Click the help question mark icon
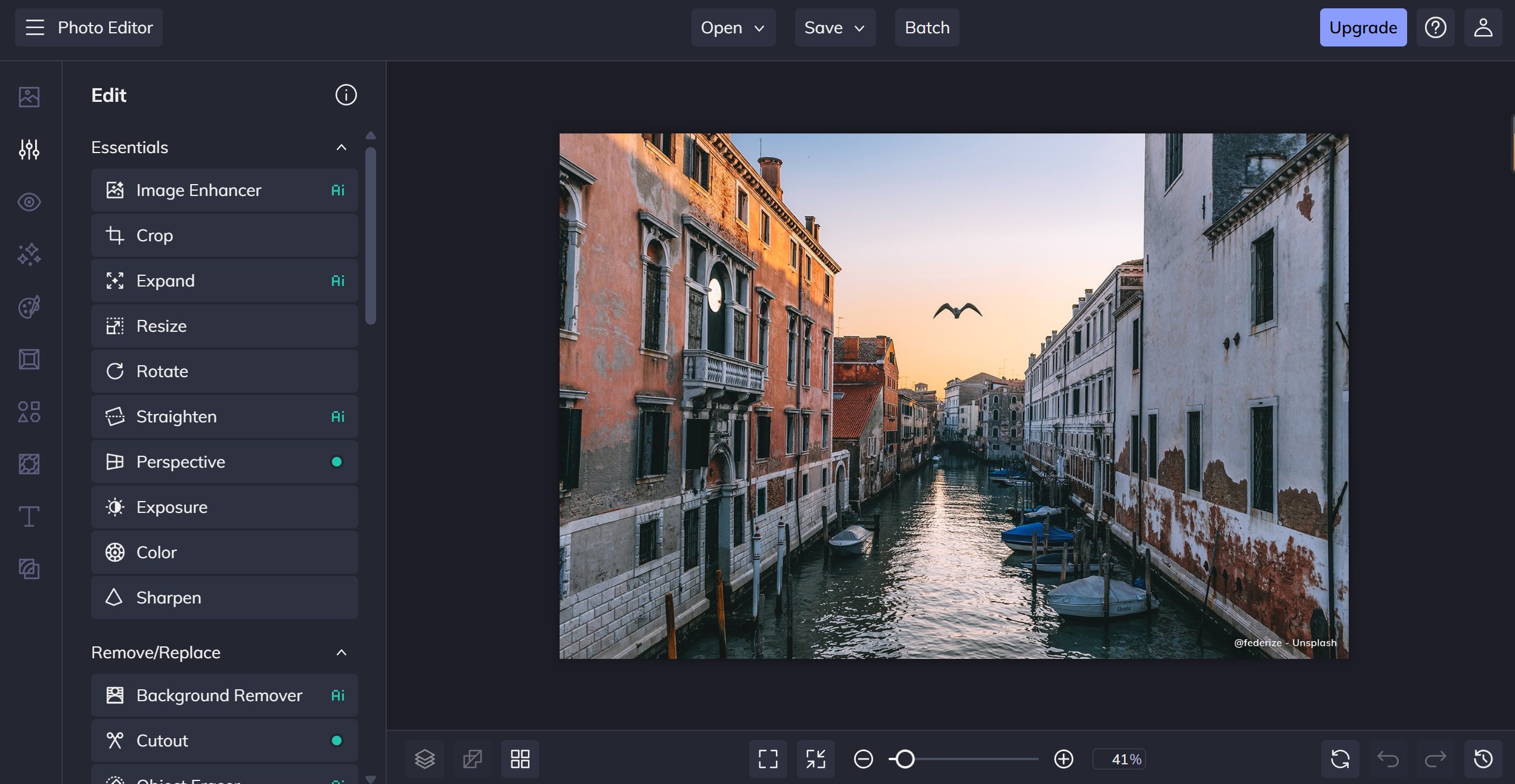The image size is (1515, 784). [x=1435, y=27]
